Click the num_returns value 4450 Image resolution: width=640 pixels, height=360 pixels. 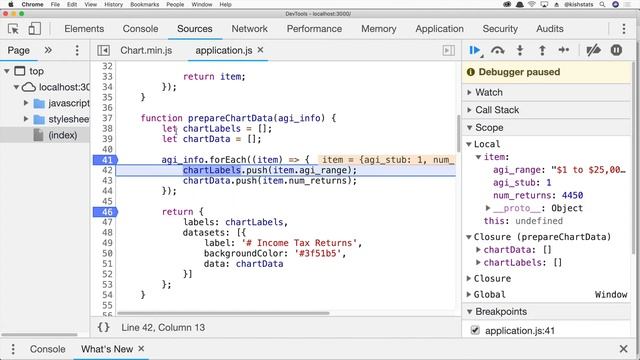(x=572, y=196)
